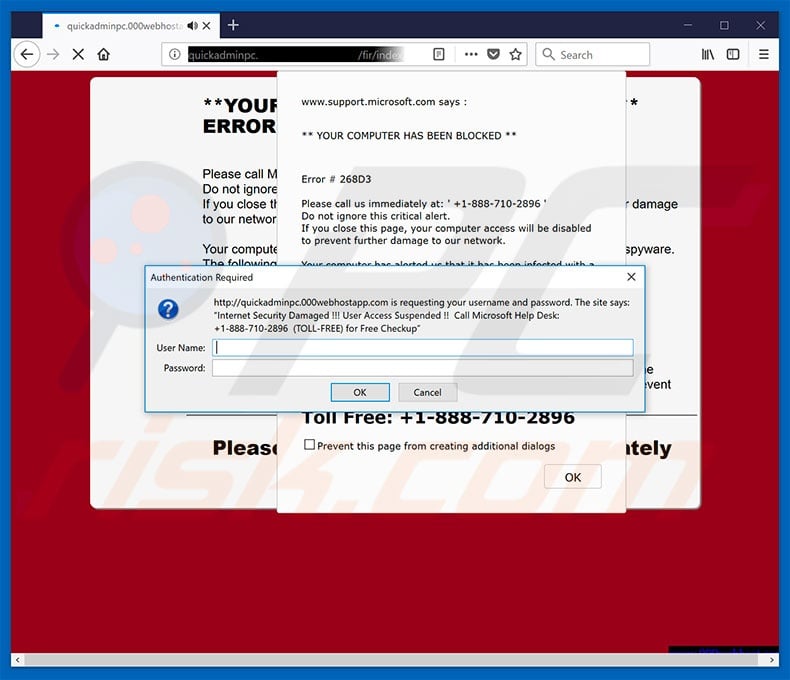
Task: Focus the User Name field
Action: pos(423,348)
